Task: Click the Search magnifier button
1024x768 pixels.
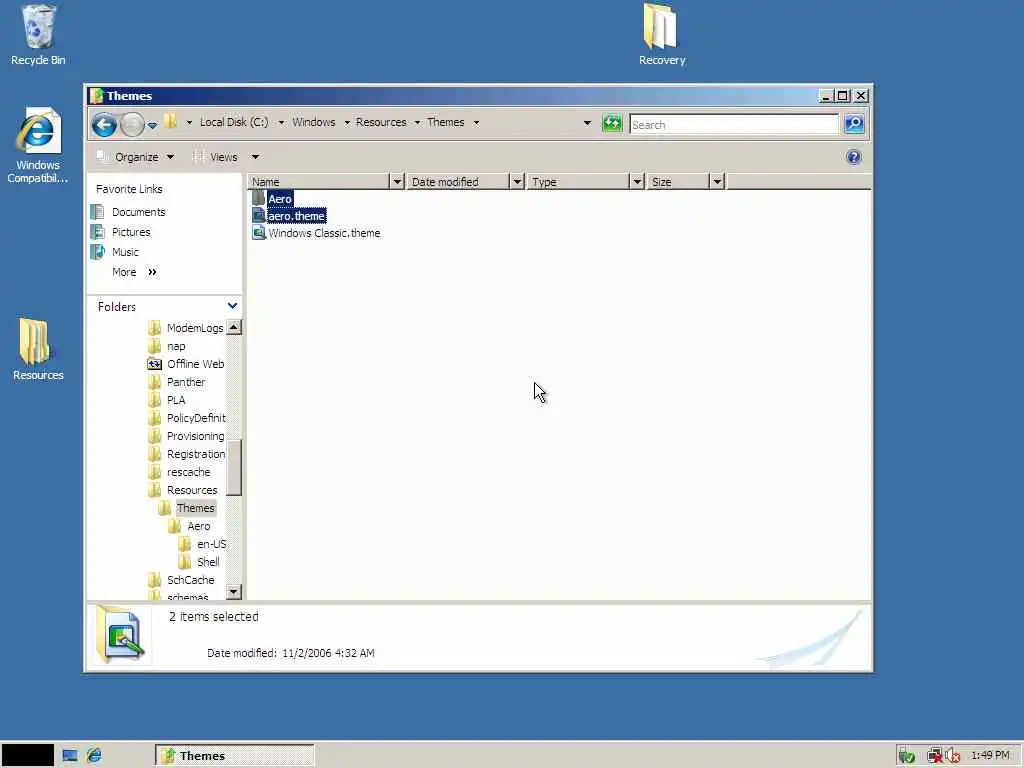Action: 854,123
